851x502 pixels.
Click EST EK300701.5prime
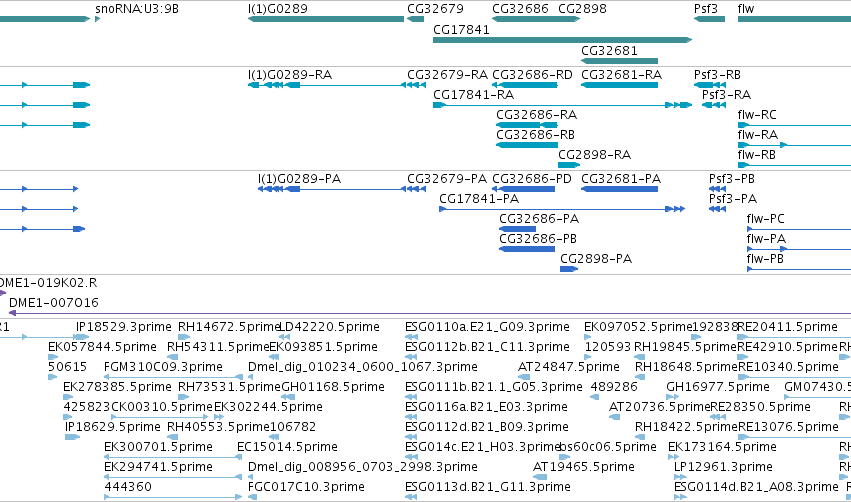pyautogui.click(x=158, y=447)
